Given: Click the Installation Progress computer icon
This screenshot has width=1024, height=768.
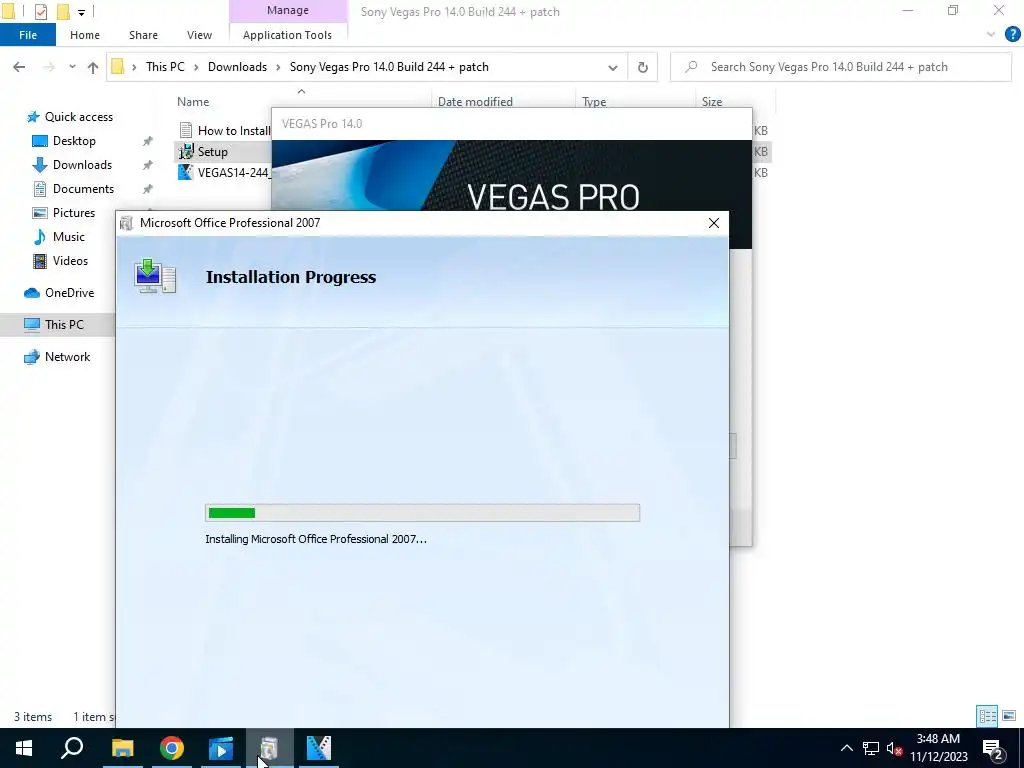Looking at the screenshot, I should point(155,276).
